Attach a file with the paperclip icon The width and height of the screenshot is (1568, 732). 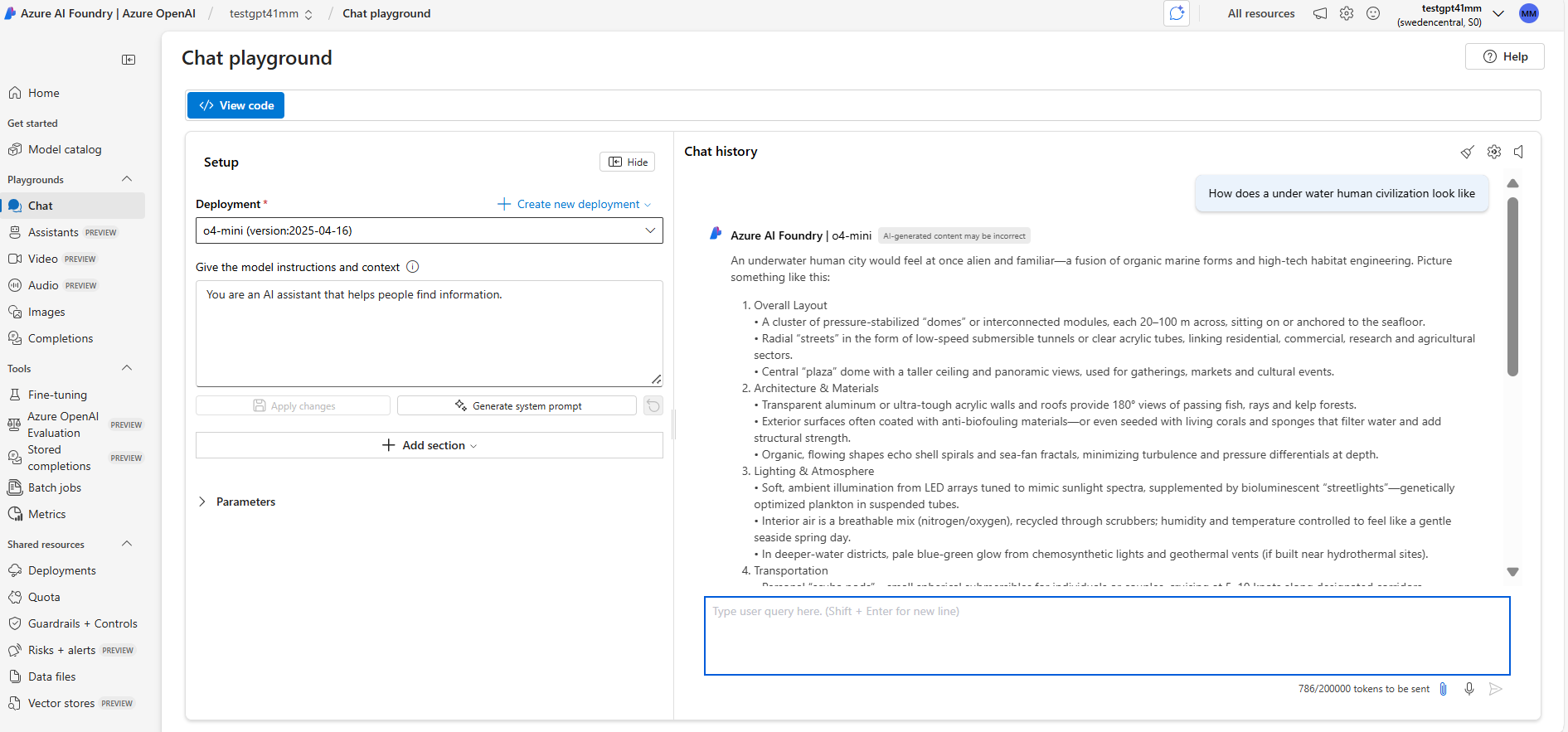click(1444, 689)
